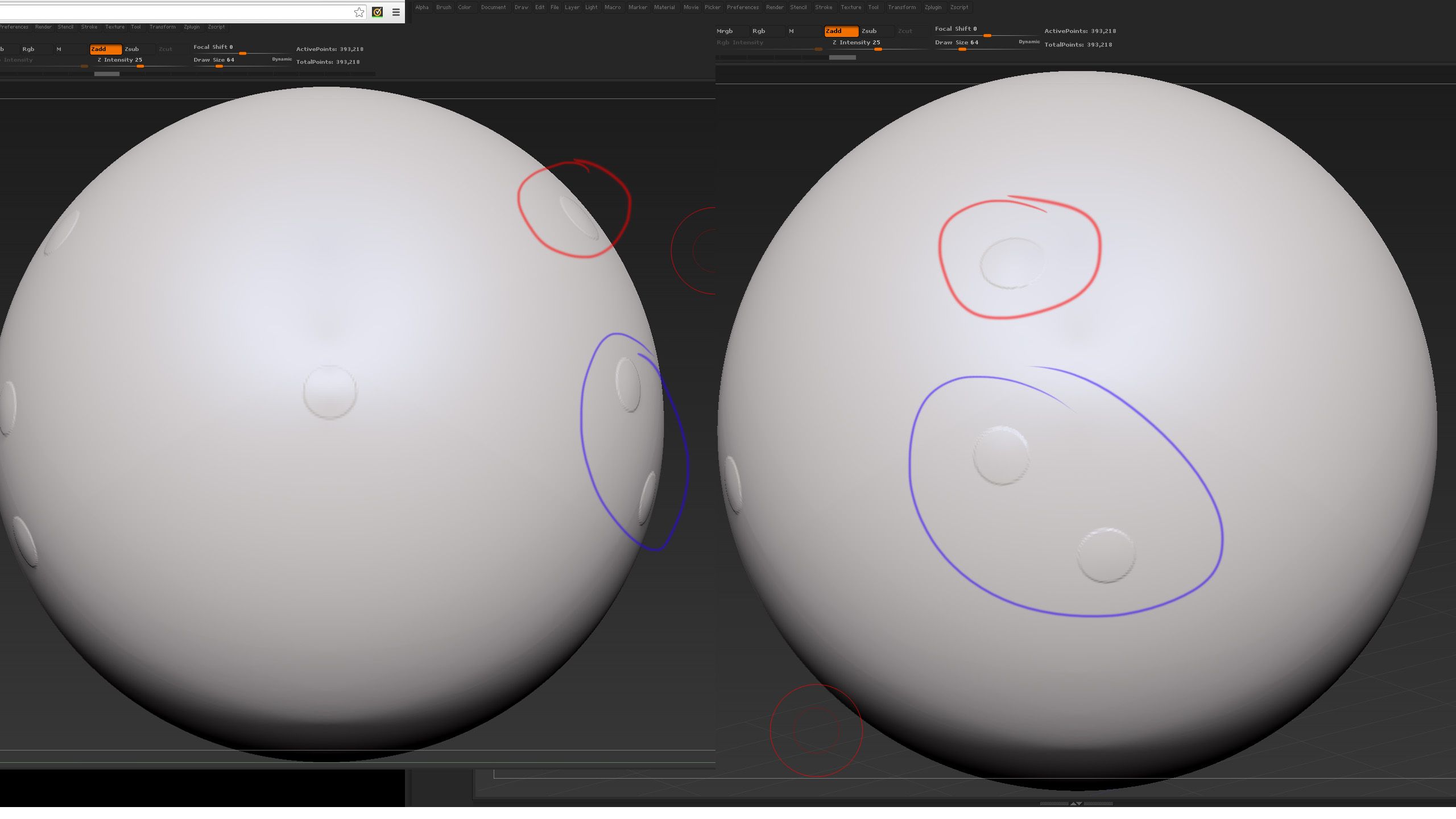
Task: Open Transform in the top menu bar
Action: click(x=902, y=7)
